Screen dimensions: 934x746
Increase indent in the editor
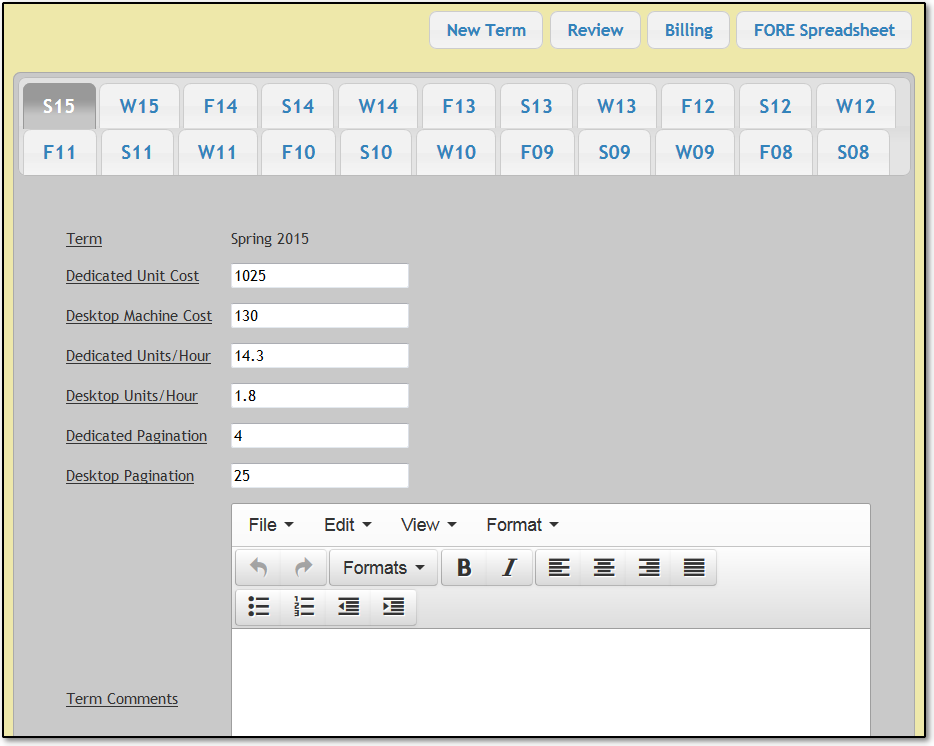tap(393, 607)
